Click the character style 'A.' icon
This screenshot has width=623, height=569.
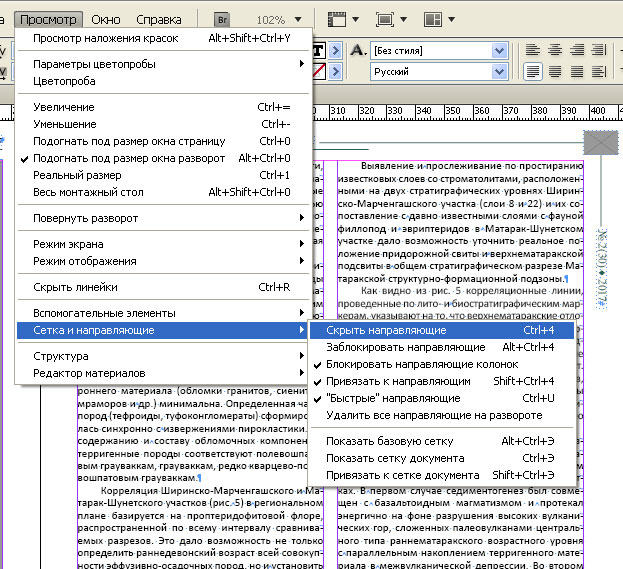(358, 50)
